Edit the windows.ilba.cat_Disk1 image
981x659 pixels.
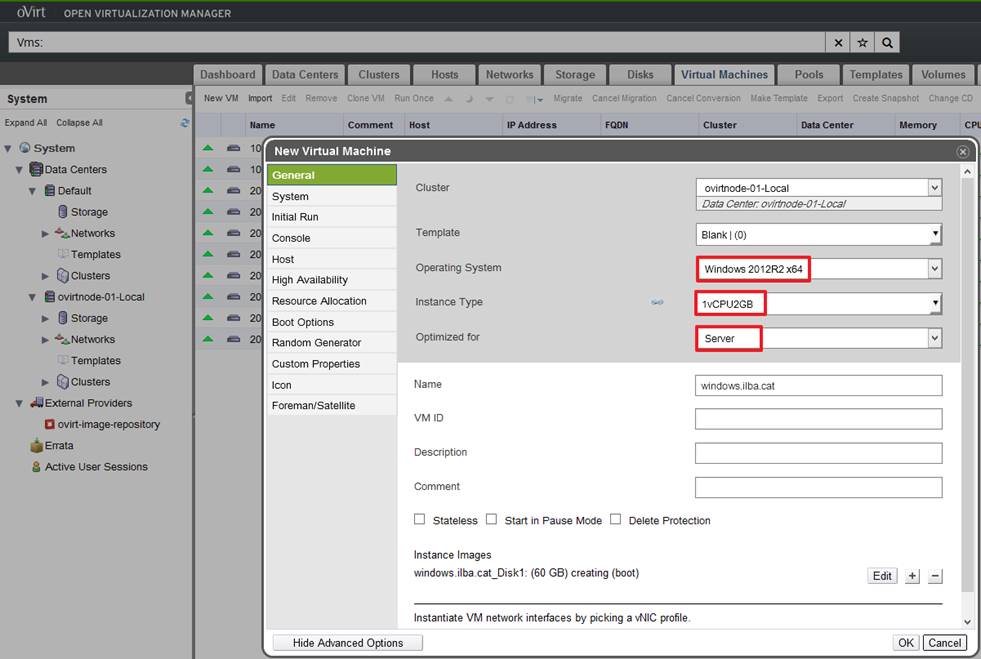click(882, 576)
